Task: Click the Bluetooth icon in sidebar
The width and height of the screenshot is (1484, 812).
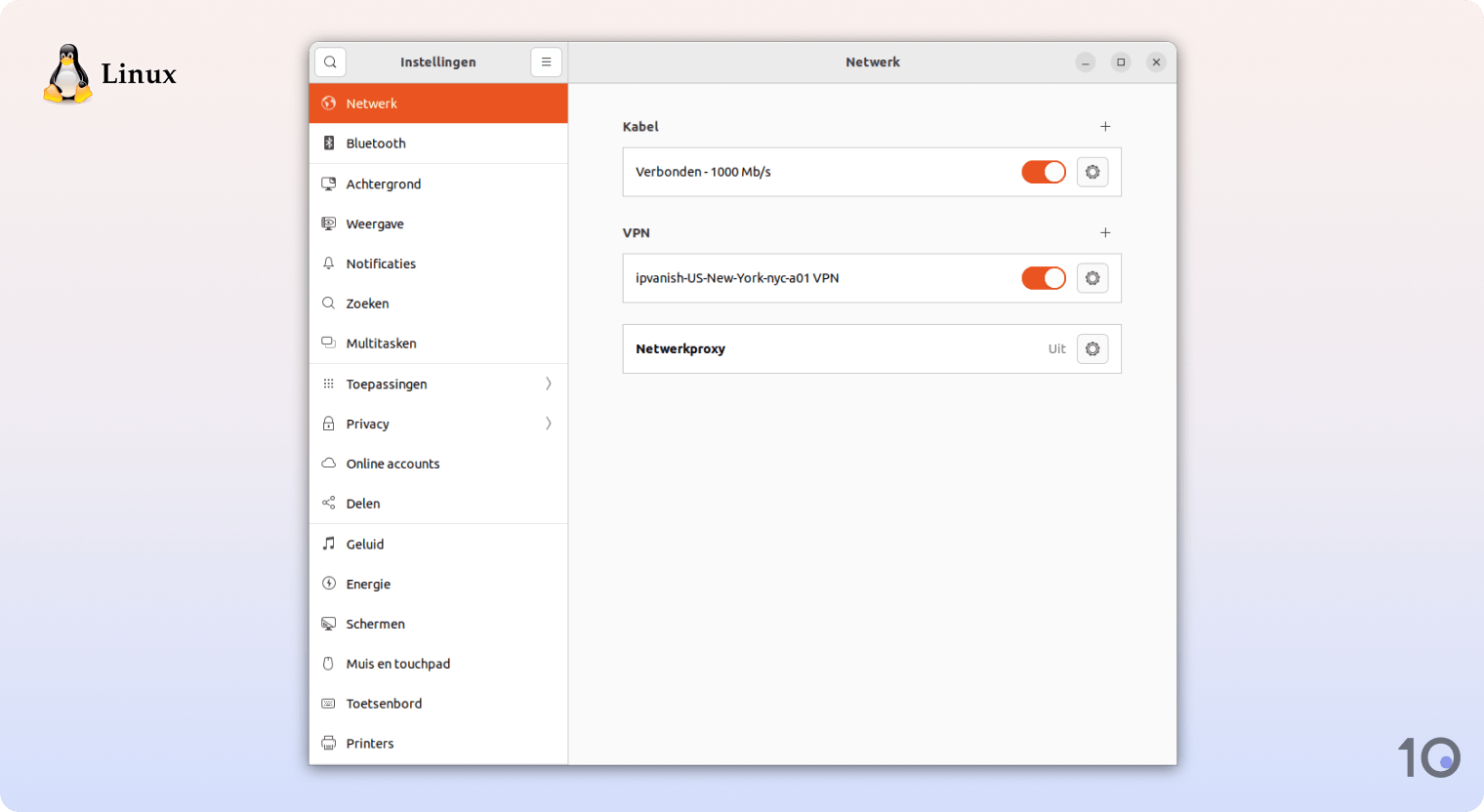Action: click(x=329, y=143)
